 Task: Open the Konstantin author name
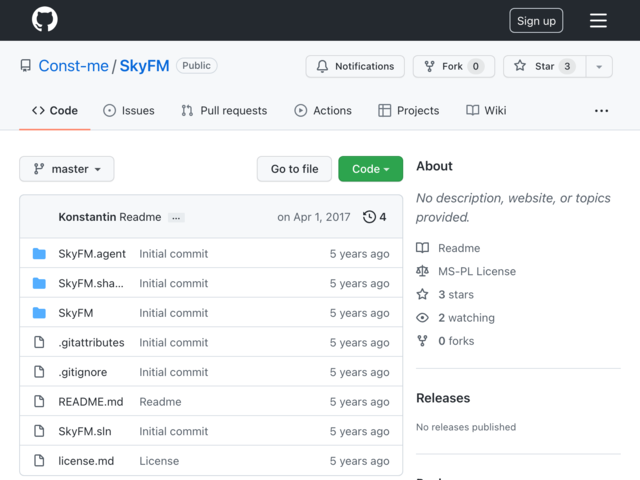coord(87,217)
